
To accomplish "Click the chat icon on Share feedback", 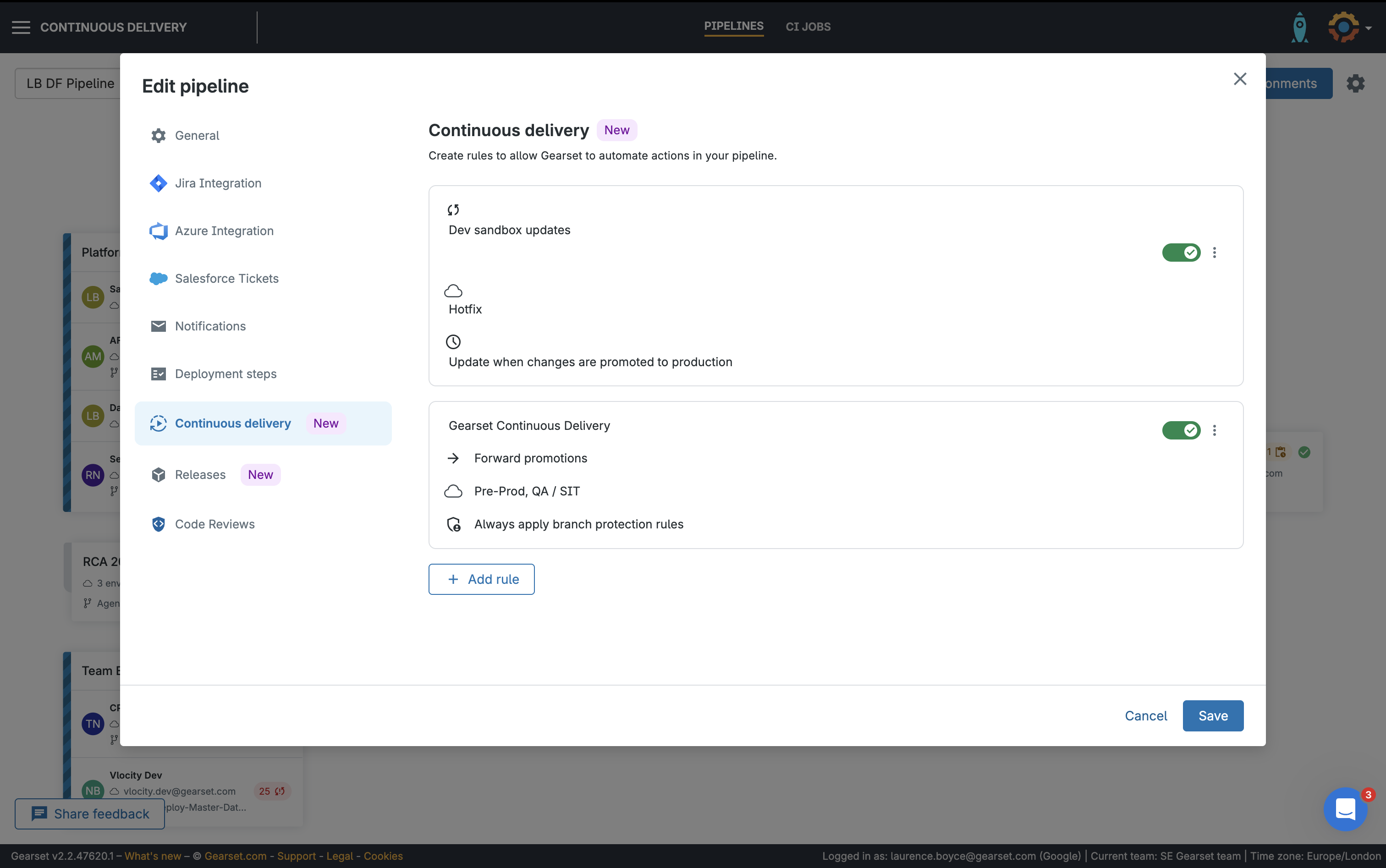I will 39,813.
